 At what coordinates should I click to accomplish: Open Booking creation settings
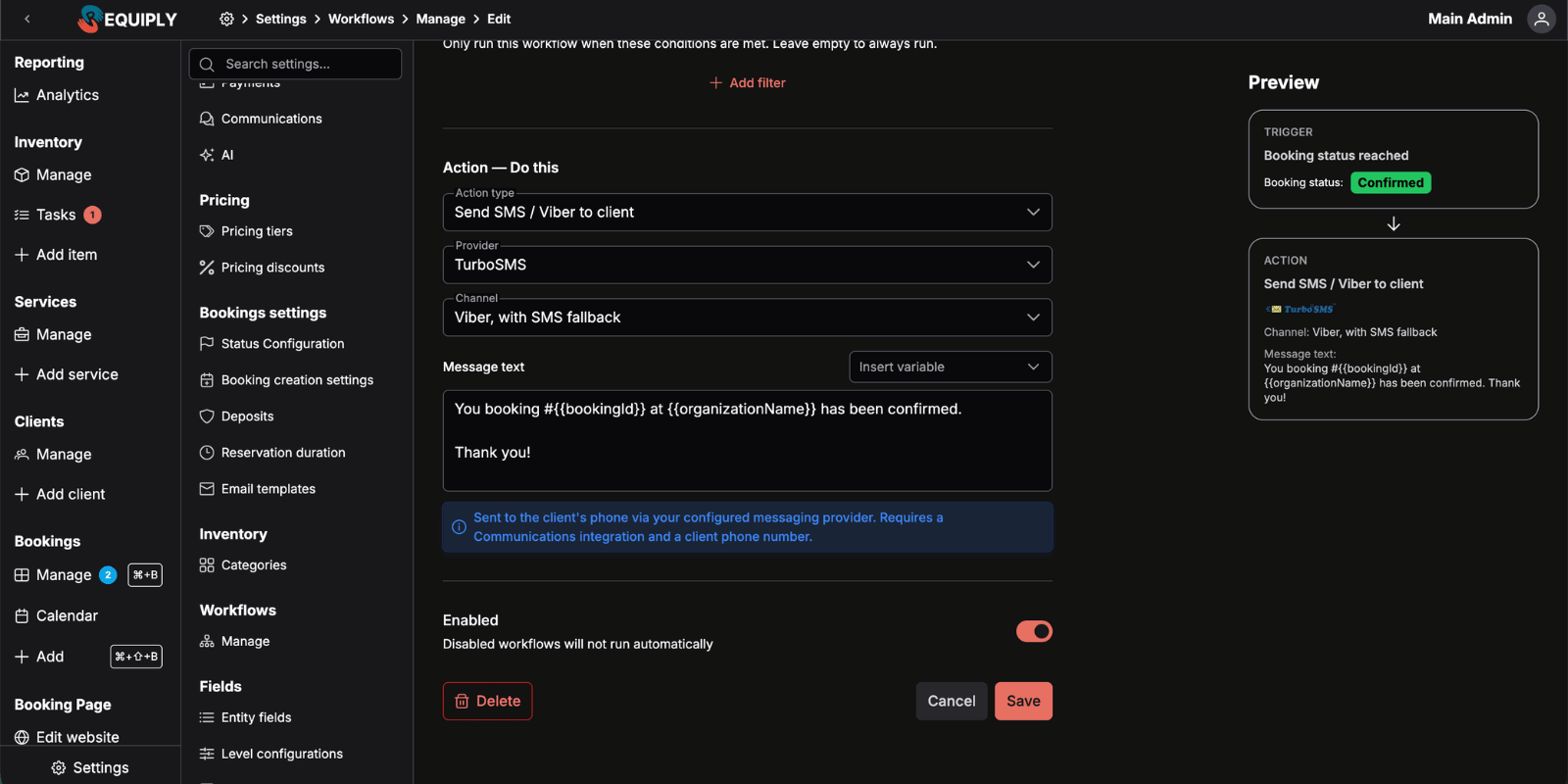pos(286,380)
